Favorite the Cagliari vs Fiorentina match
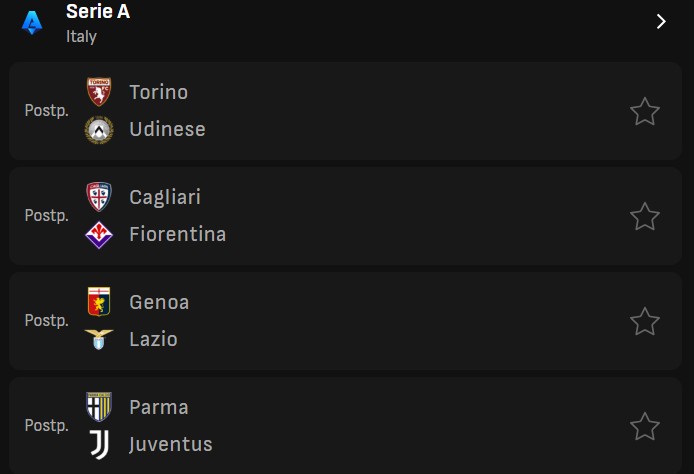694x474 pixels. point(644,216)
